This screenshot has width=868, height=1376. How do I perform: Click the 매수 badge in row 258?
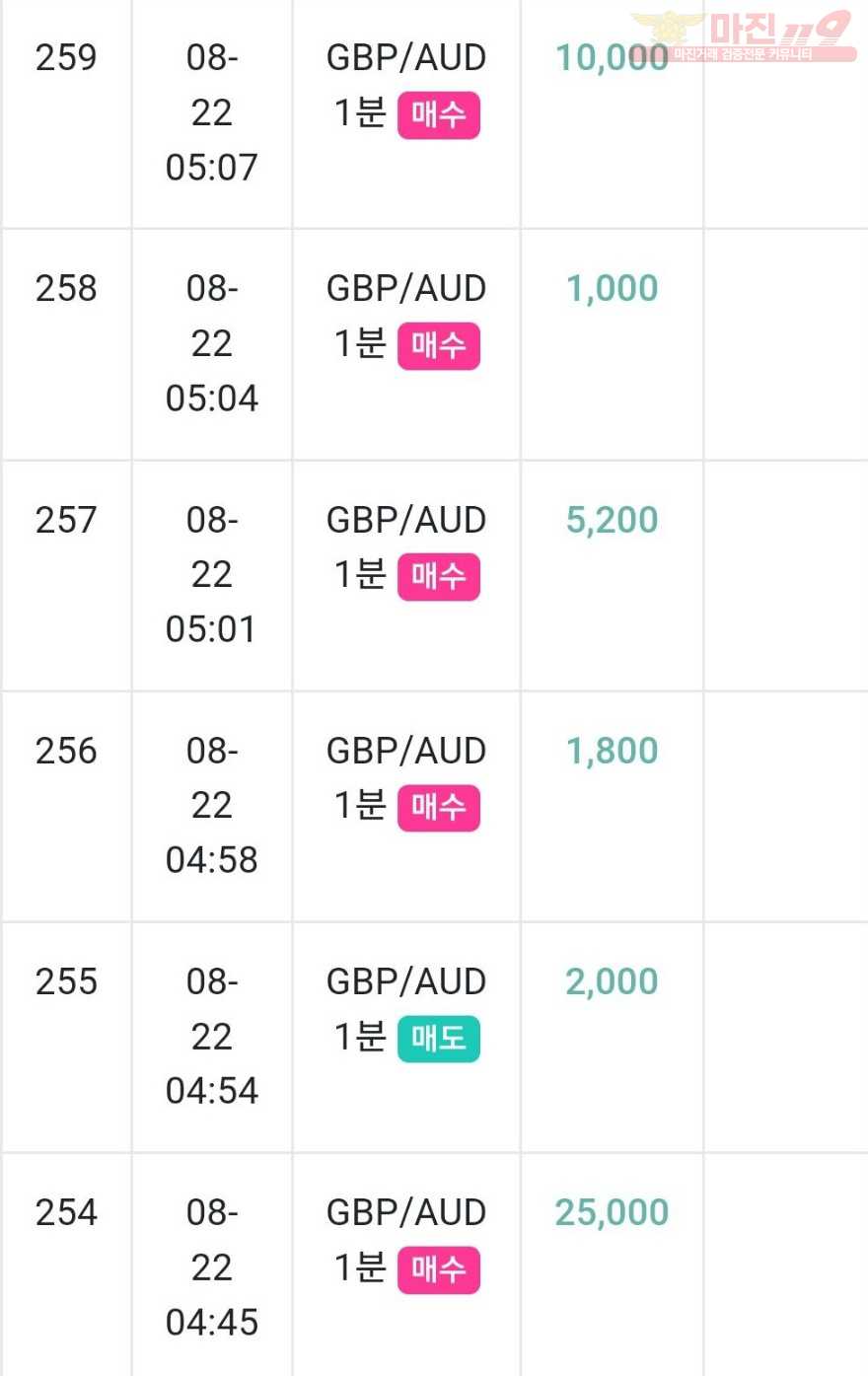click(x=439, y=345)
